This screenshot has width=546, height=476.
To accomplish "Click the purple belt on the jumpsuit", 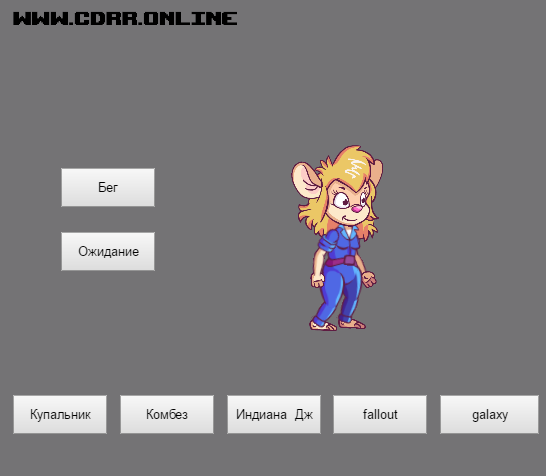I will point(341,261).
